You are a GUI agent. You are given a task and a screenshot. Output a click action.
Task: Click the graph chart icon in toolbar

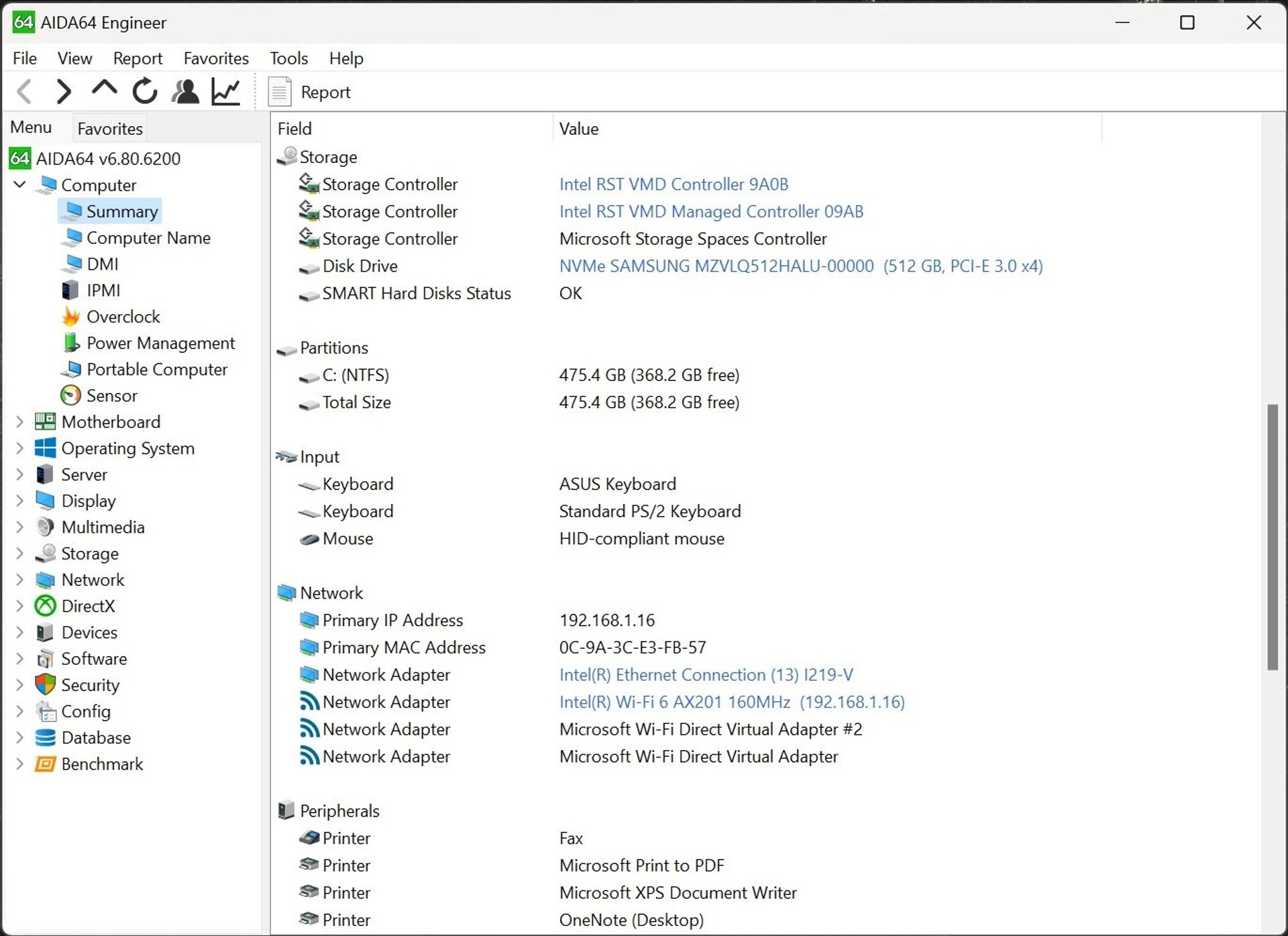tap(225, 91)
